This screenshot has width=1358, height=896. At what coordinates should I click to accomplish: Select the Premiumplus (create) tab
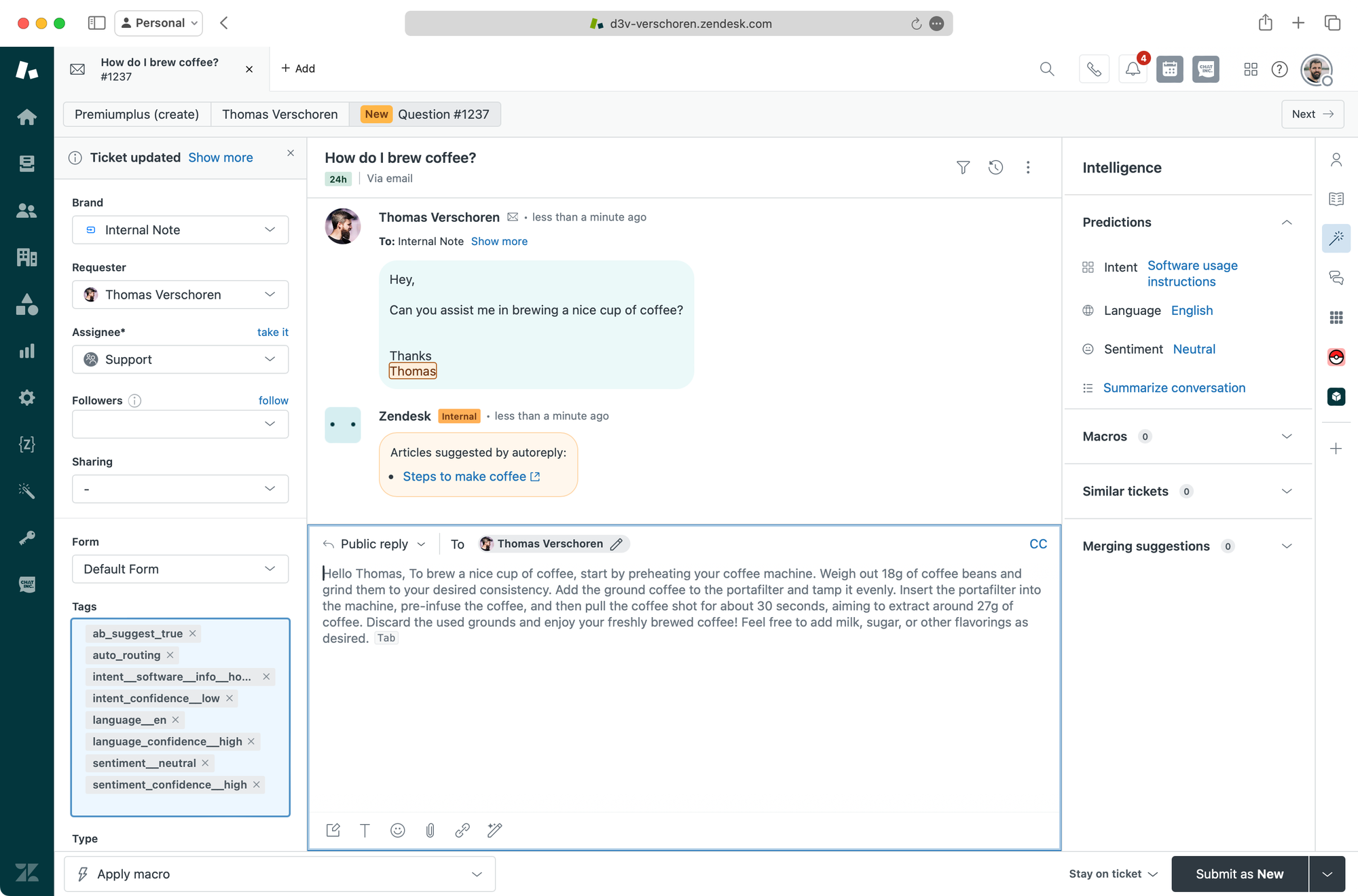136,114
